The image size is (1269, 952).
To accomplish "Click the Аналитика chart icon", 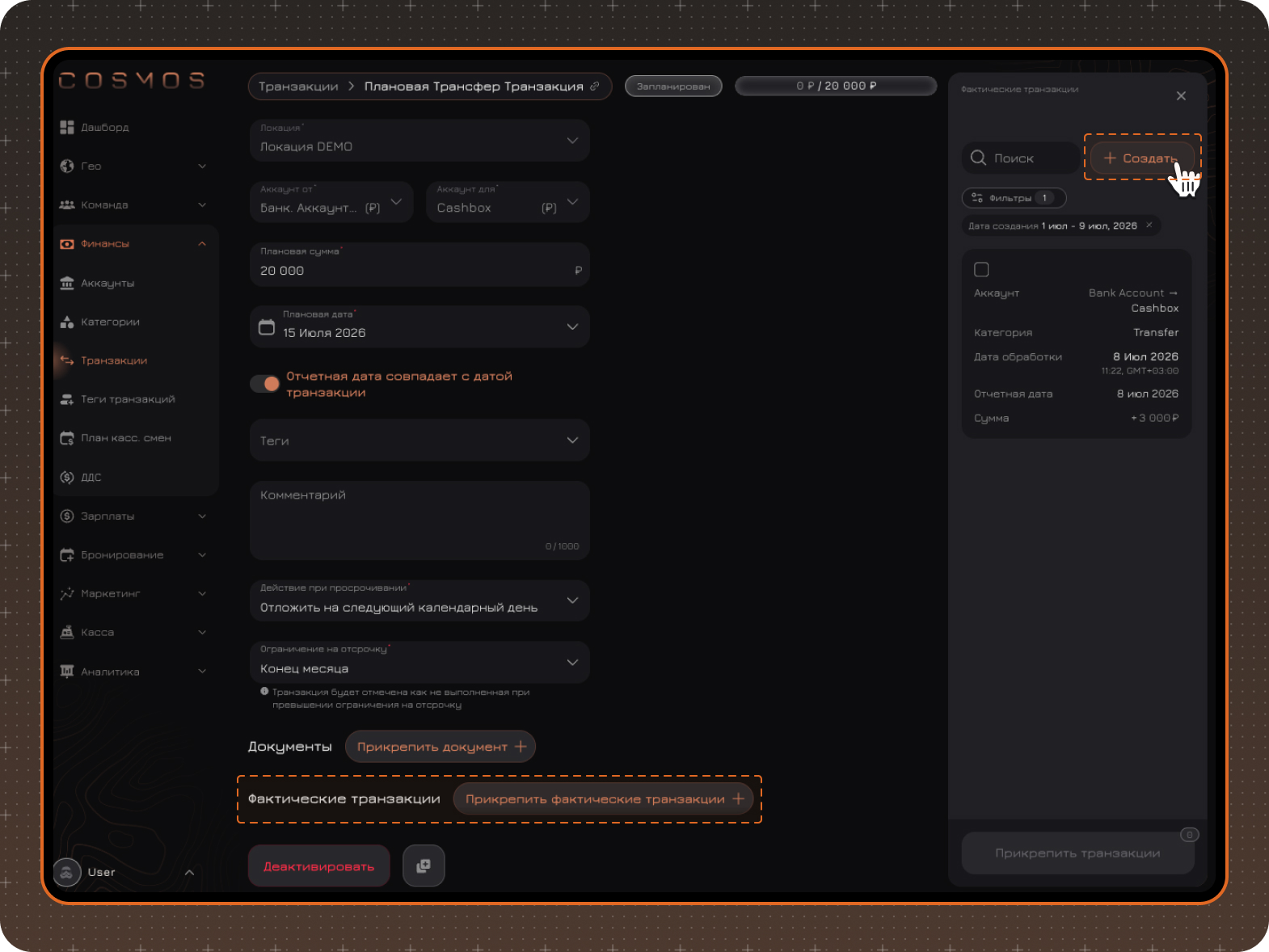I will 67,671.
